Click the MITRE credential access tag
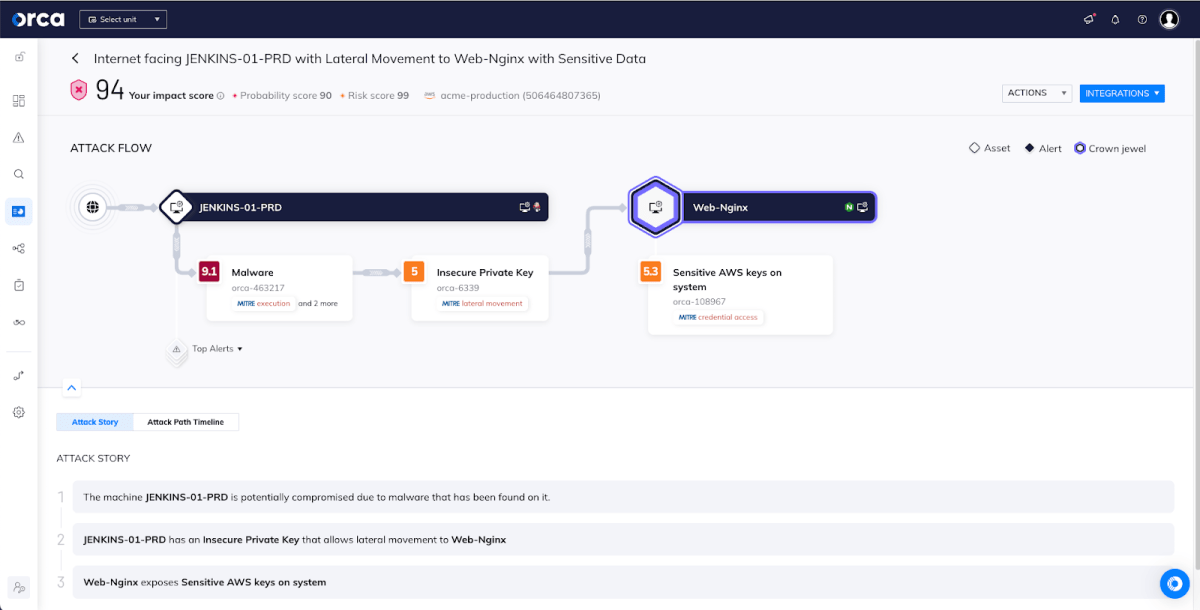The width and height of the screenshot is (1200, 610). pyautogui.click(x=718, y=317)
